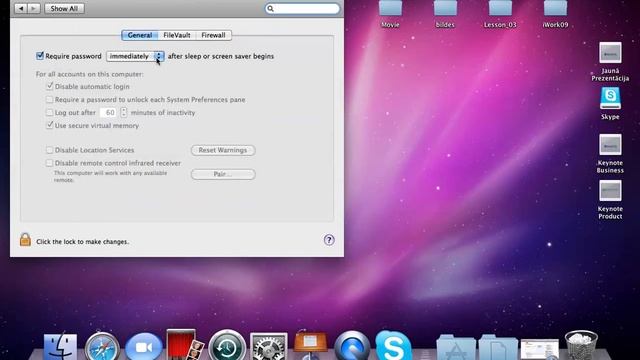This screenshot has height=360, width=640.
Task: Open iChat camera app in Dock
Action: [x=144, y=347]
